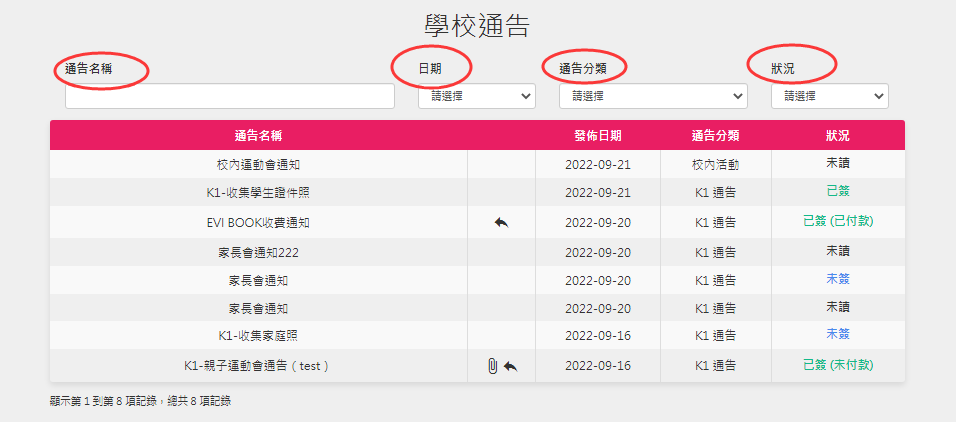This screenshot has width=956, height=422.
Task: Open the 家長會通知222 notice
Action: pos(258,252)
